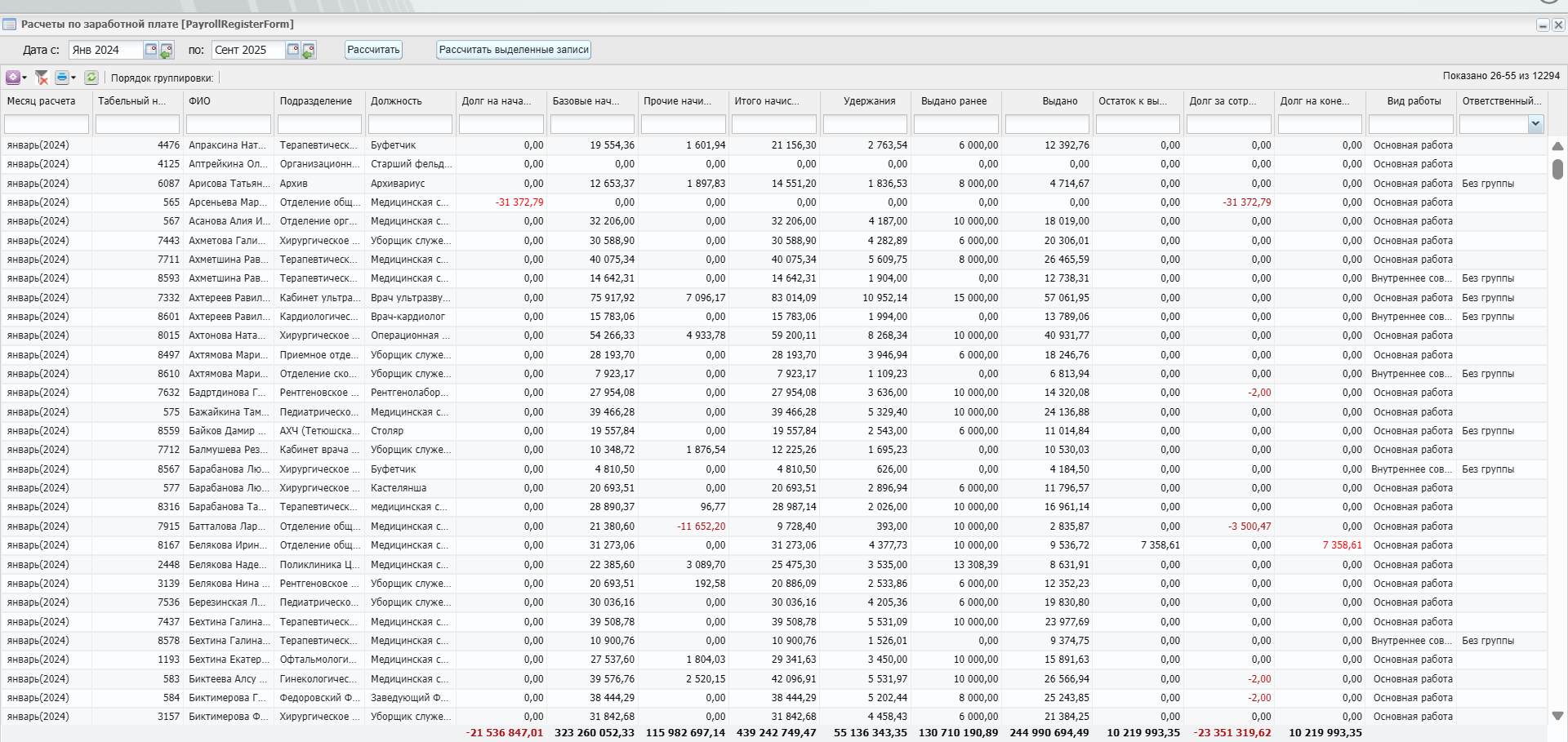1568x742 pixels.
Task: Expand the print options dropdown arrow
Action: pos(73,78)
